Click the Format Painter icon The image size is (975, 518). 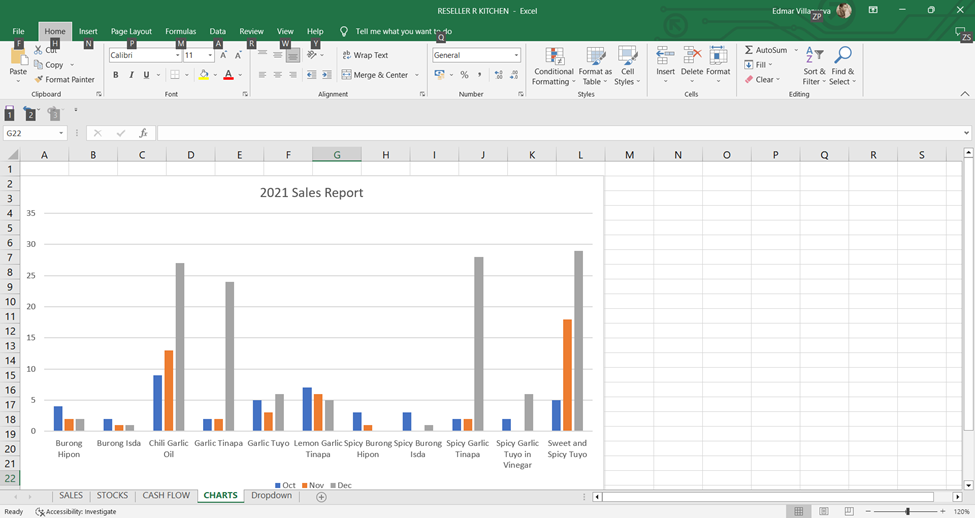pos(39,80)
